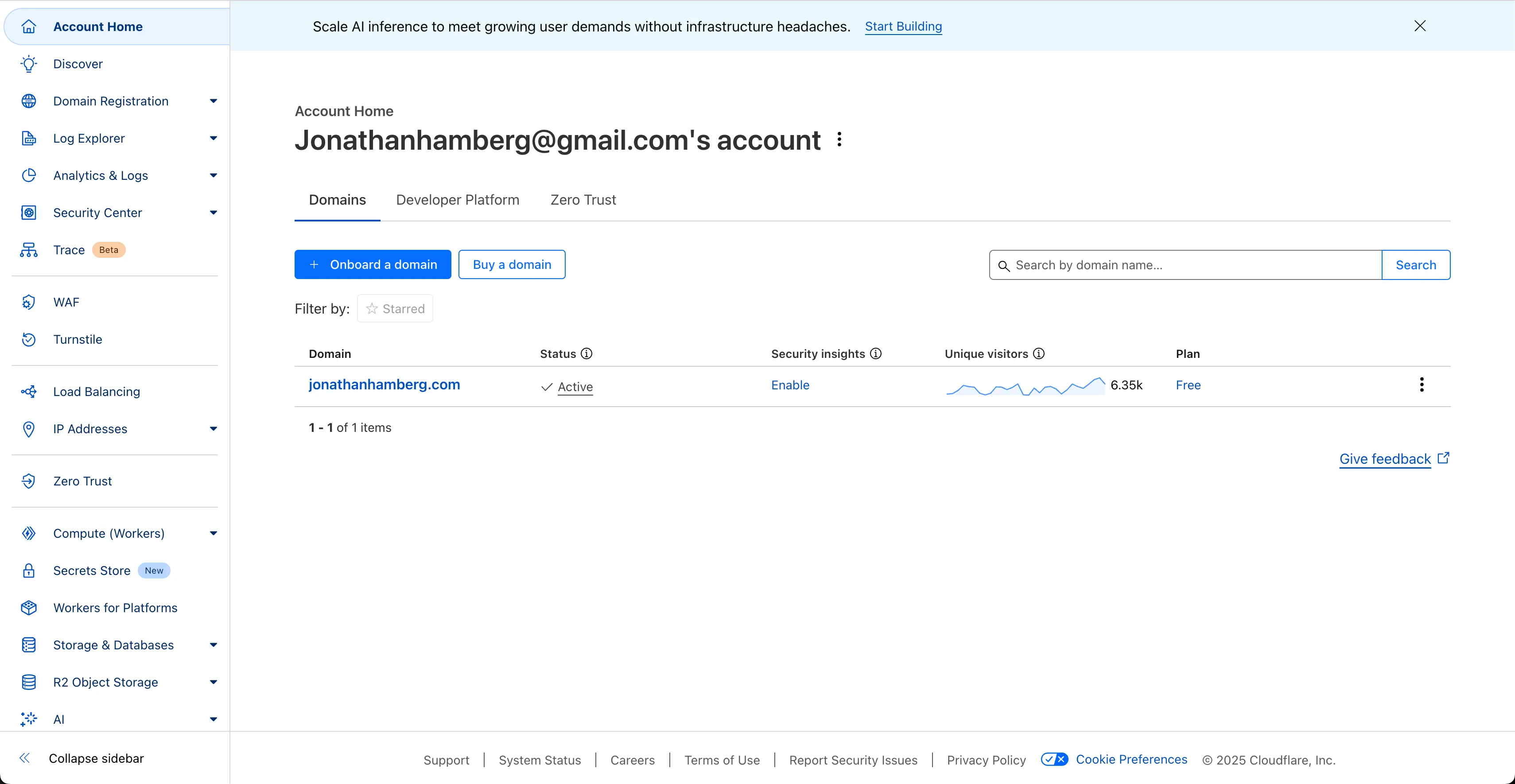The height and width of the screenshot is (784, 1515).
Task: Click the Status column info icon
Action: click(587, 353)
